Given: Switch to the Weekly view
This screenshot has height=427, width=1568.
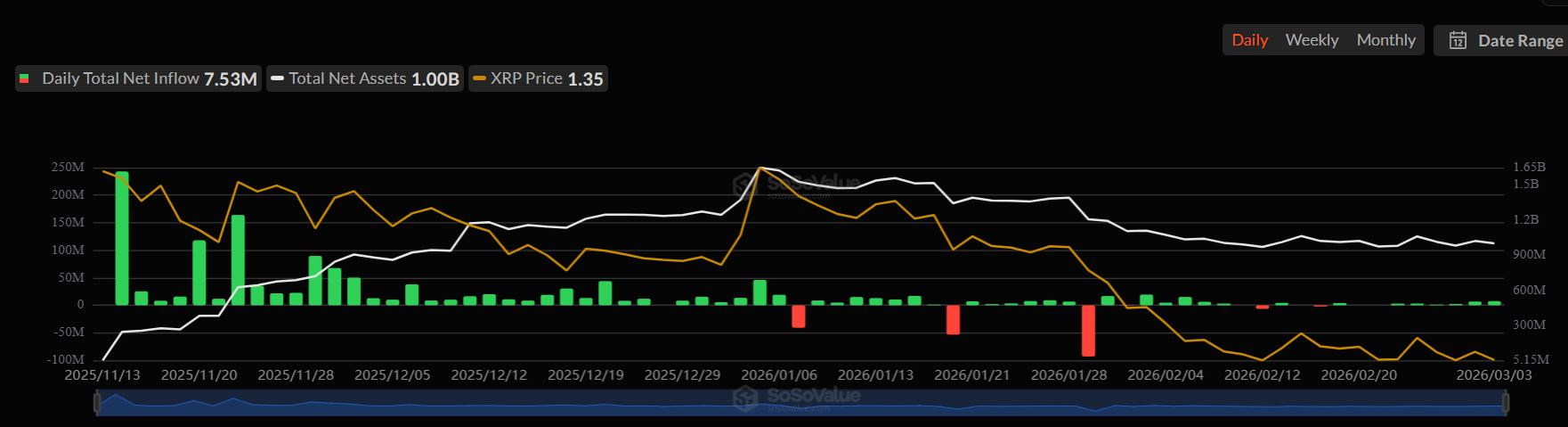Looking at the screenshot, I should (x=1312, y=40).
